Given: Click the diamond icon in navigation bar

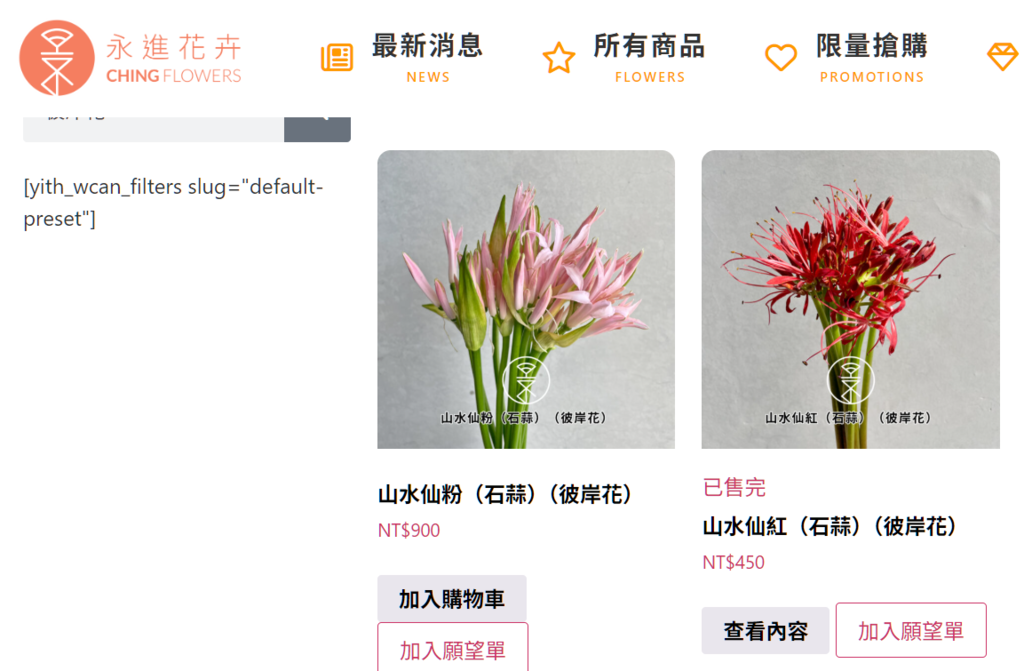Looking at the screenshot, I should (x=1003, y=57).
